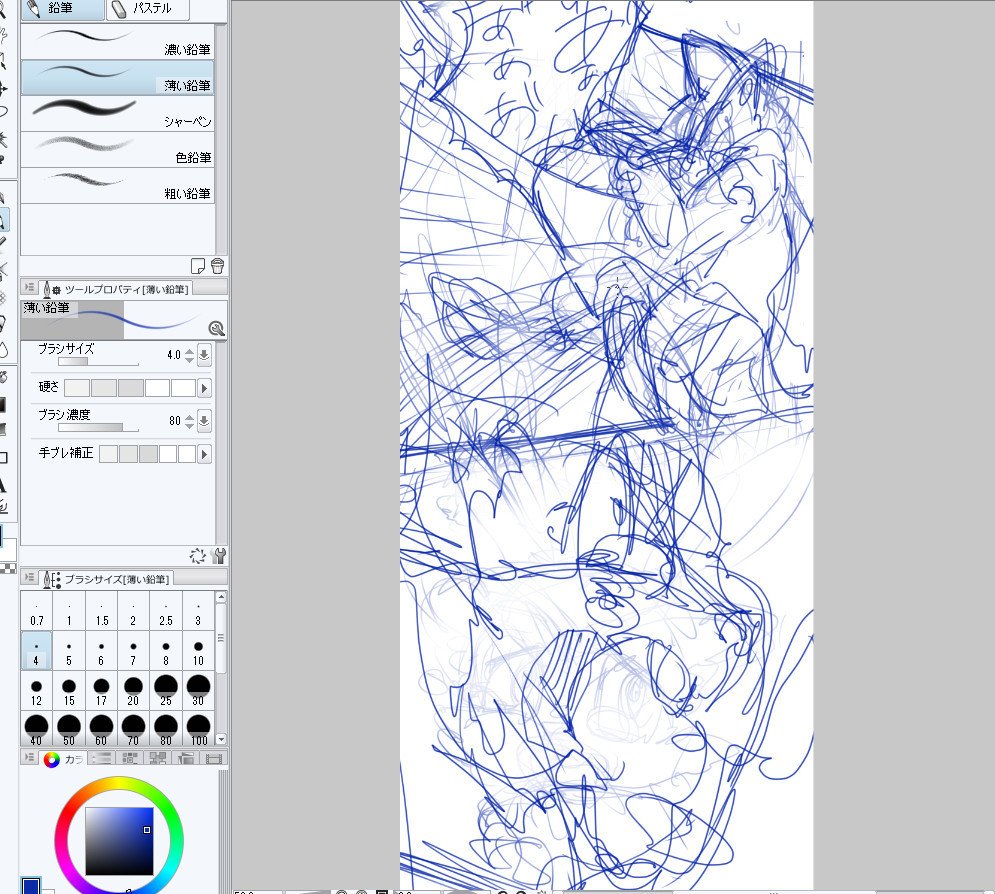Set 硬さ to the first level box
The height and width of the screenshot is (894, 995).
coord(77,388)
